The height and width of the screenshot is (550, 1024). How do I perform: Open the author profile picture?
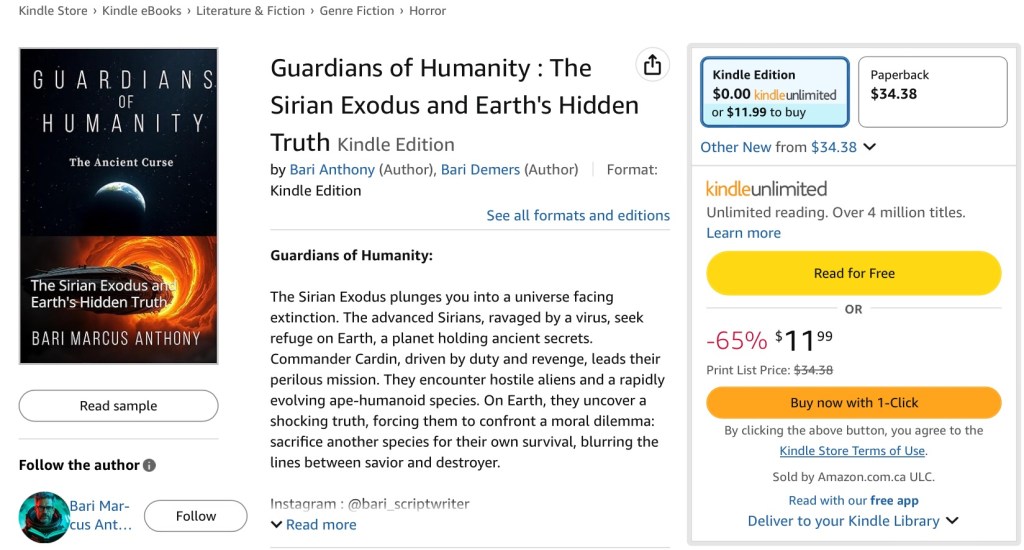(44, 517)
